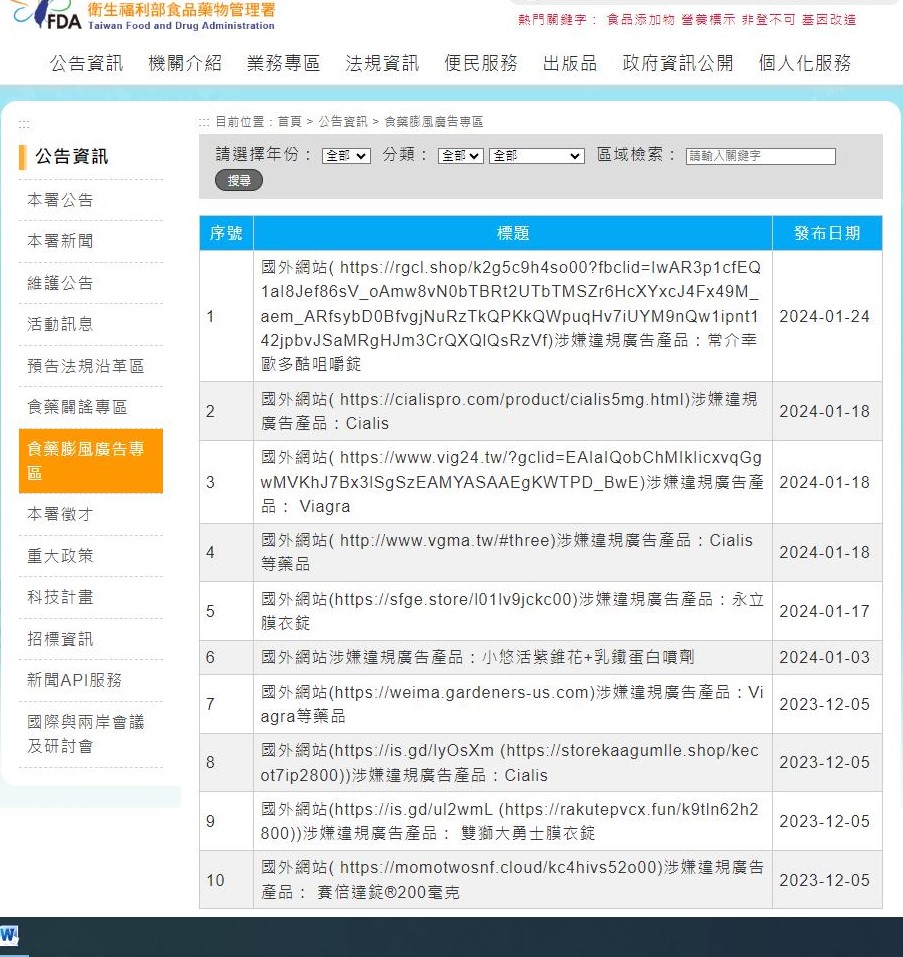This screenshot has width=903, height=957.
Task: Open the 法規資訊 top menu
Action: point(382,63)
